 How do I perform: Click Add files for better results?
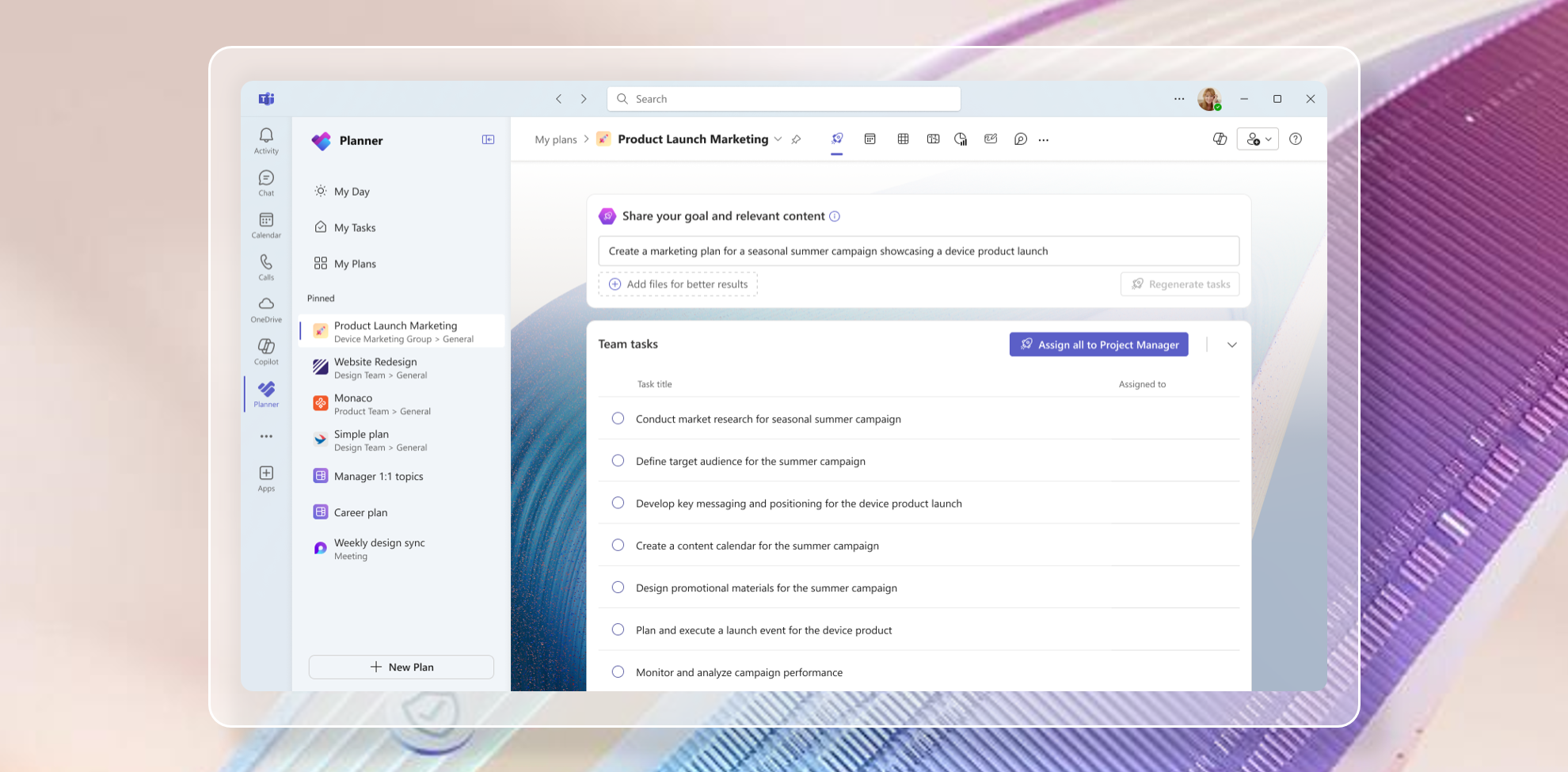coord(678,284)
